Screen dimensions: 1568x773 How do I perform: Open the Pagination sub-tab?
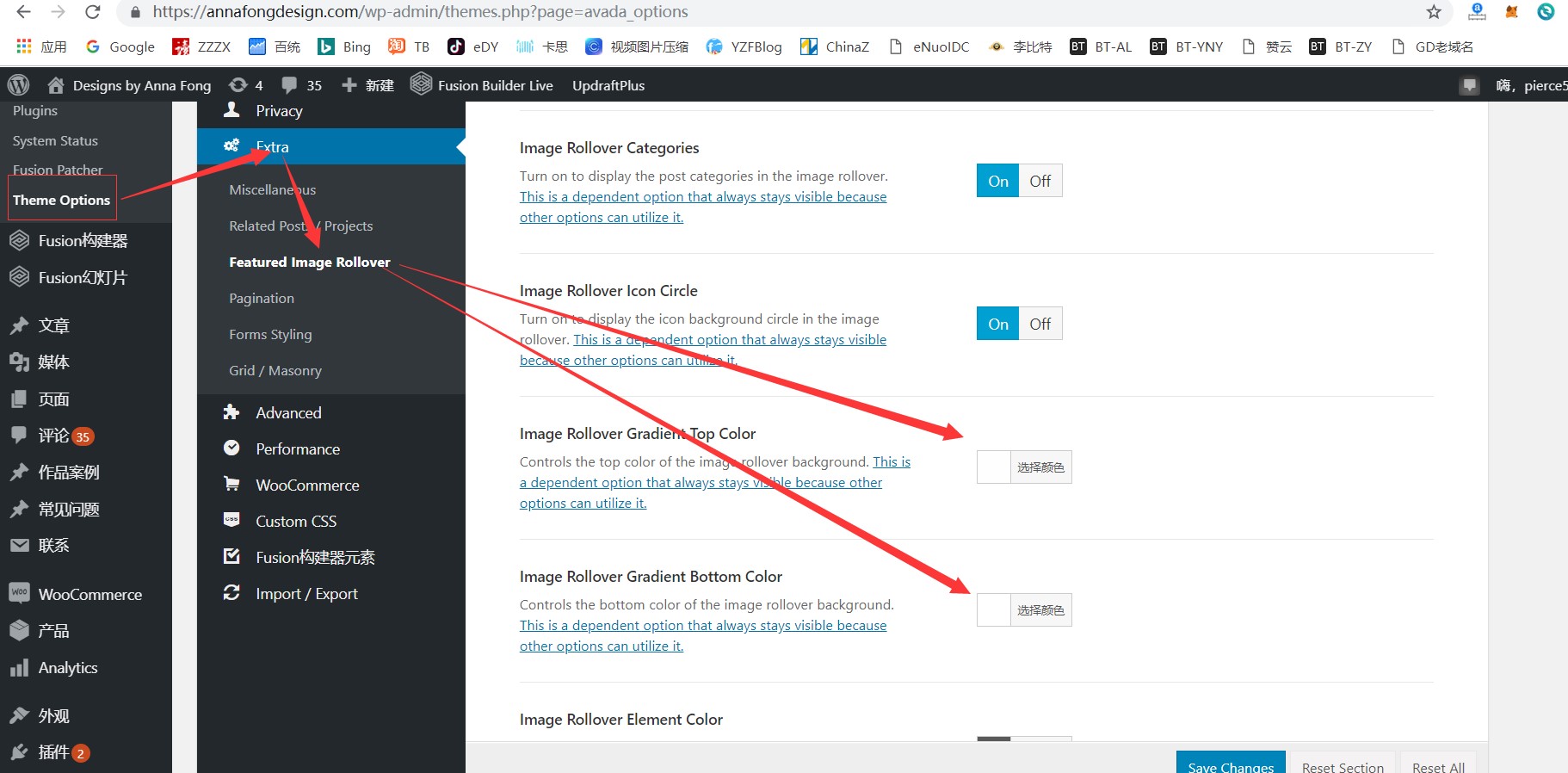tap(262, 299)
